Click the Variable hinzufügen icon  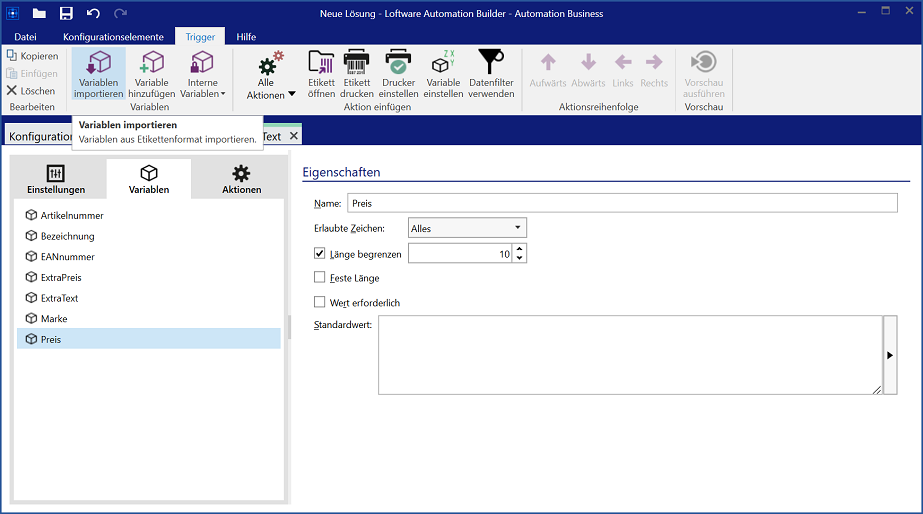click(x=151, y=74)
